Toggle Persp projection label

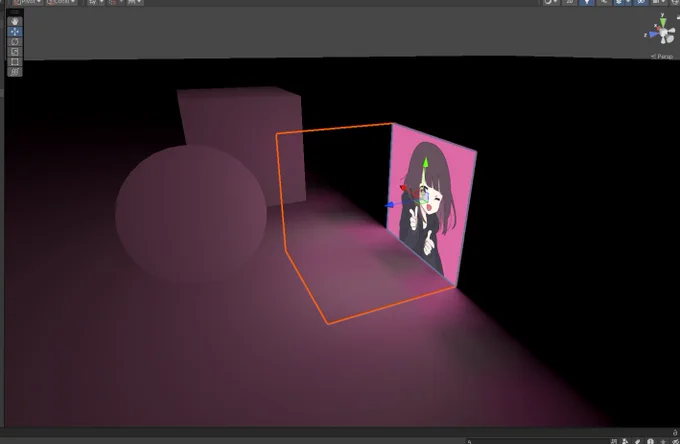tap(662, 56)
